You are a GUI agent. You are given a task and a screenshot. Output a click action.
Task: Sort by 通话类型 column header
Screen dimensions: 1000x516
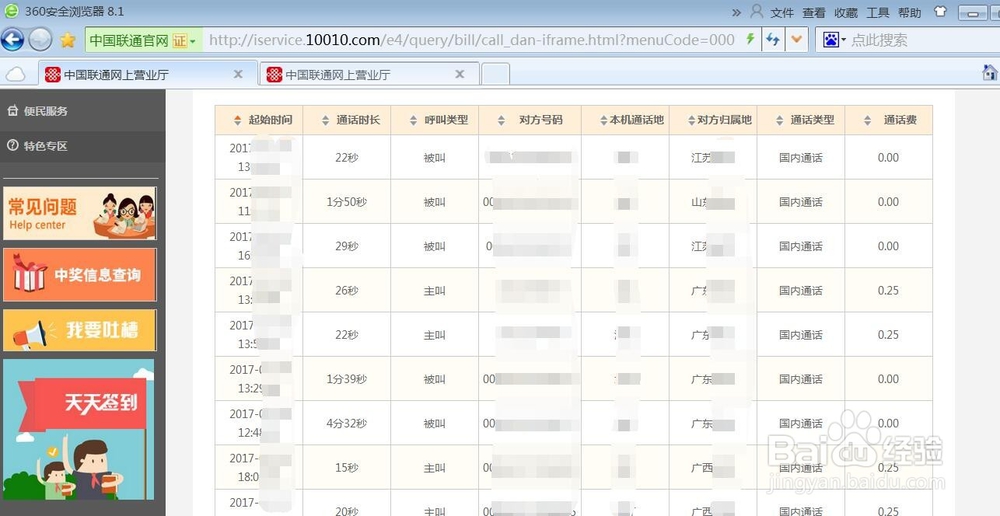801,119
